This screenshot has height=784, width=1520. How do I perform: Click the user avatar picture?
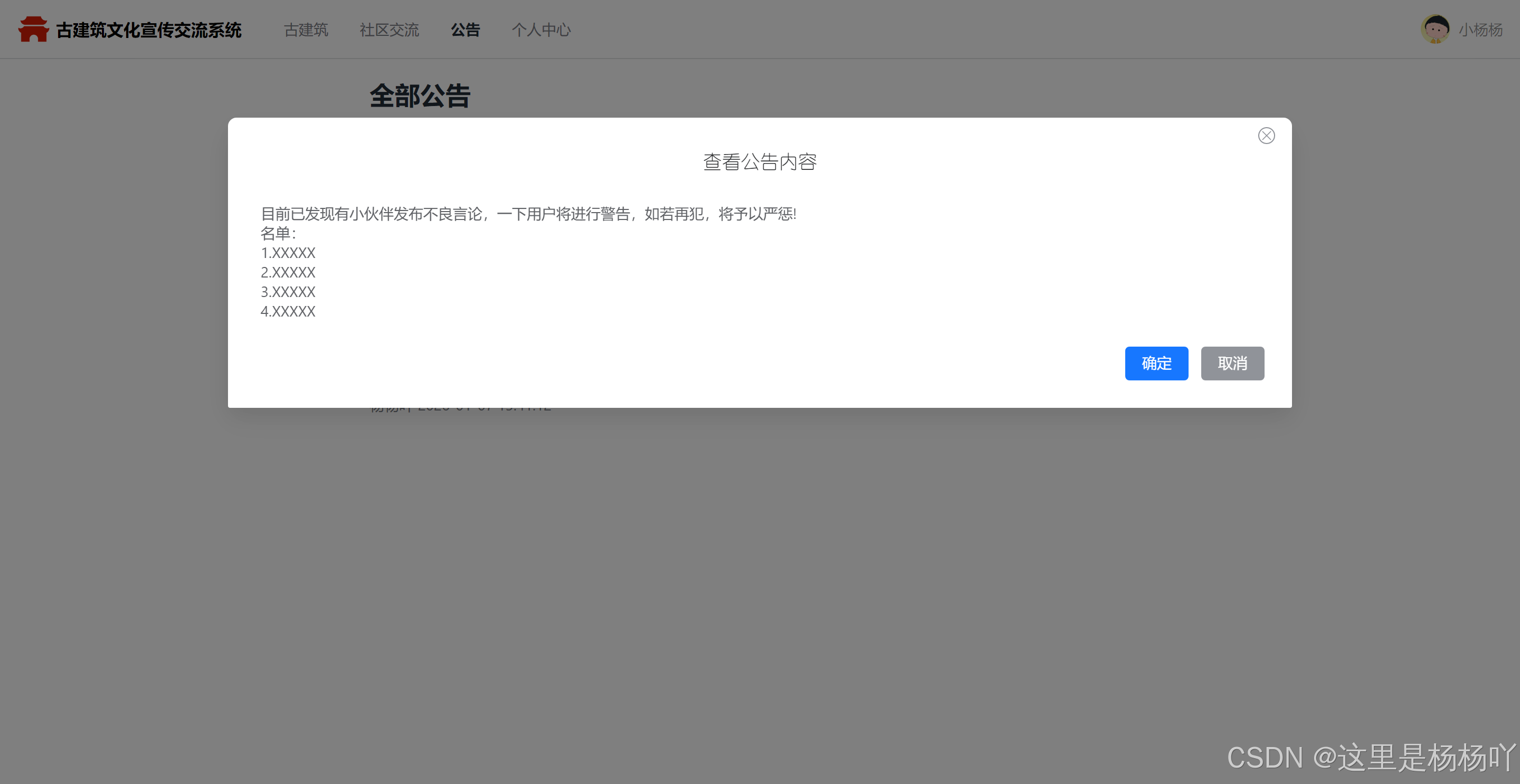1435,30
